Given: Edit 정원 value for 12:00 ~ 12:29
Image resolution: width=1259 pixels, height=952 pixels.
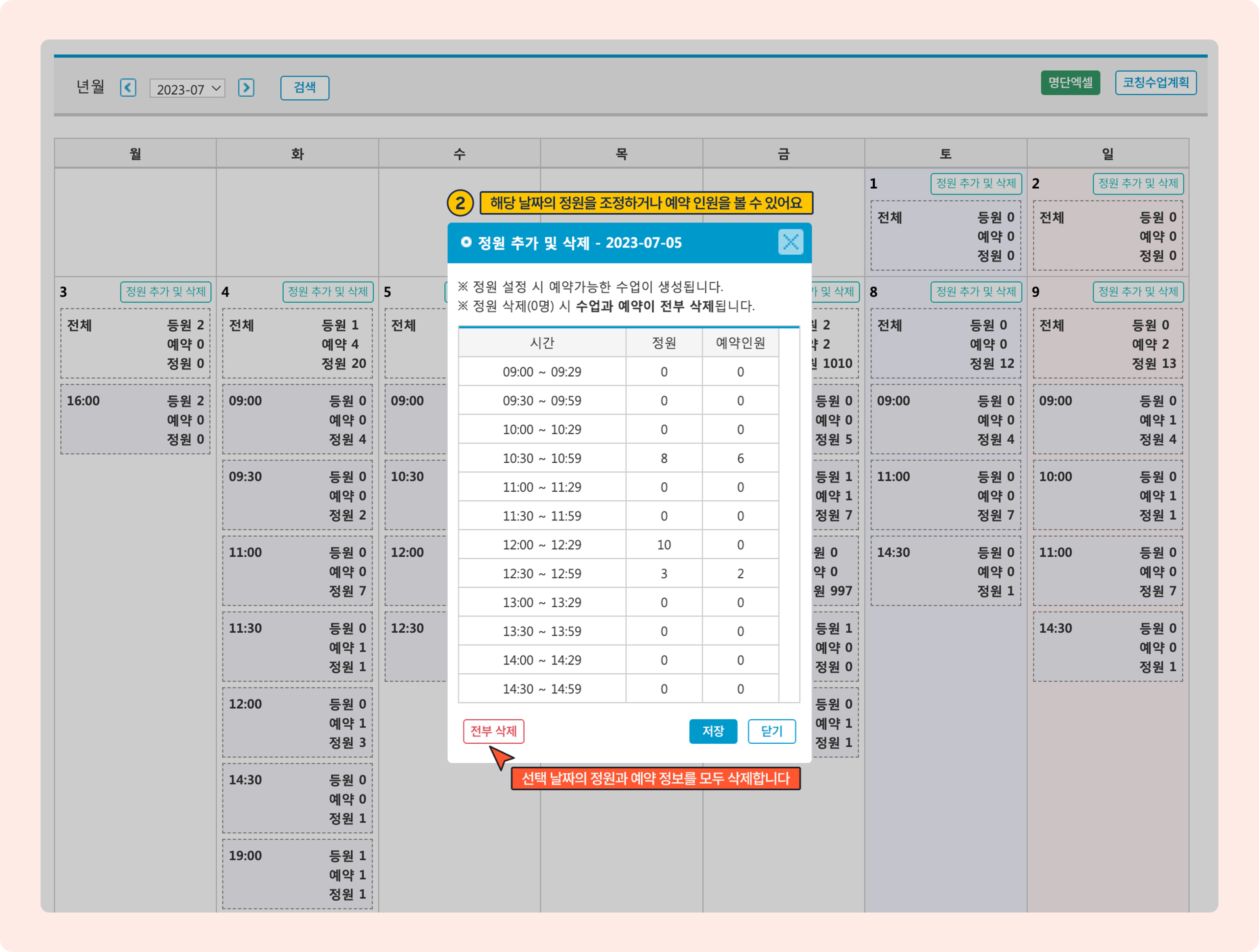Looking at the screenshot, I should [x=664, y=545].
